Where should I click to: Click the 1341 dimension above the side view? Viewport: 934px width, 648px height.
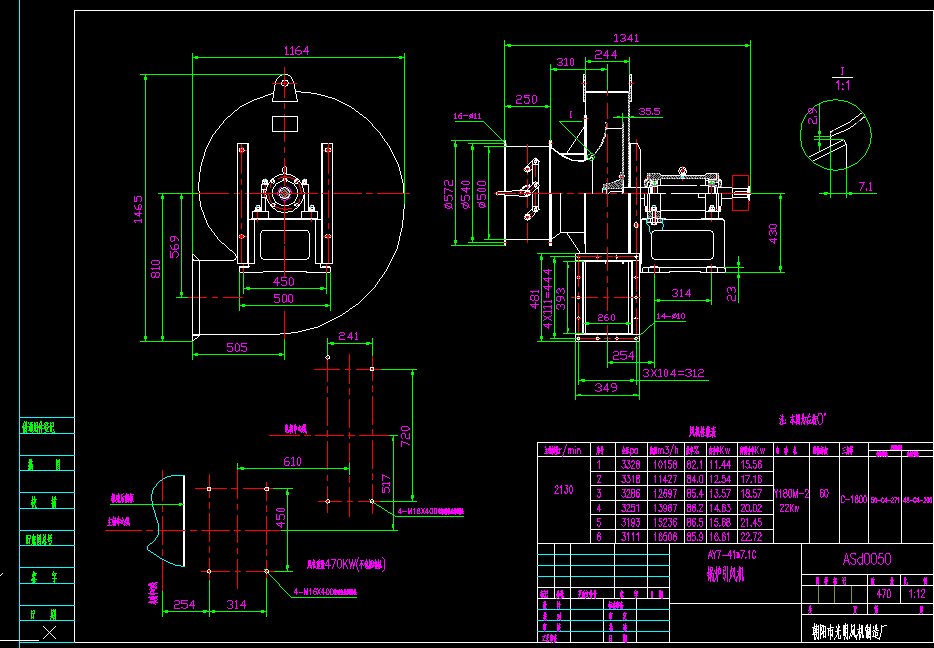click(x=625, y=38)
